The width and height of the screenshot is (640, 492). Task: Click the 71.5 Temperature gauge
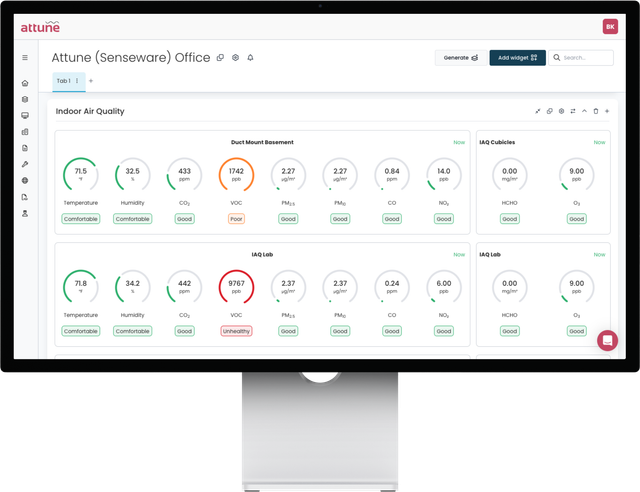[x=81, y=174]
